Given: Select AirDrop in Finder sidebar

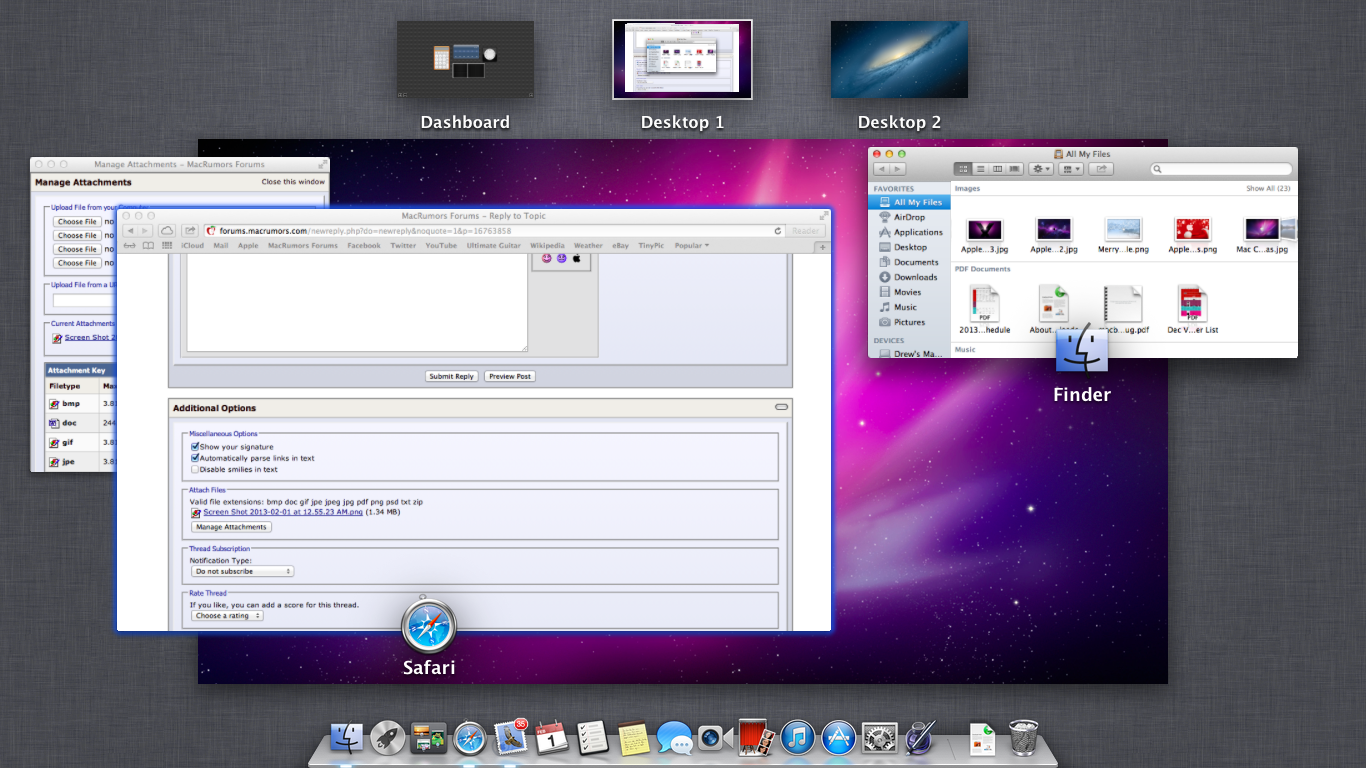Looking at the screenshot, I should point(909,217).
